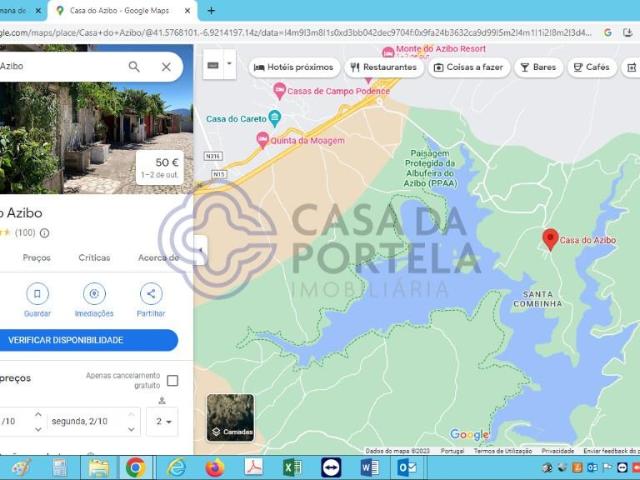Click the Santa Combinha map label
The image size is (640, 480).
pyautogui.click(x=538, y=299)
